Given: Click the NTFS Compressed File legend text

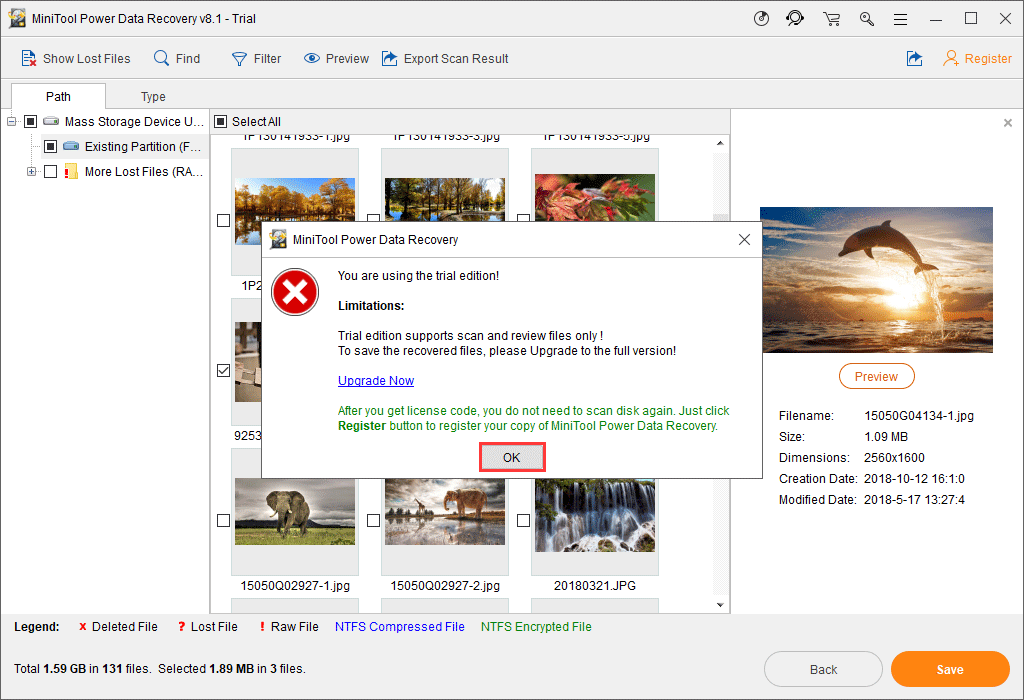Looking at the screenshot, I should tap(400, 627).
